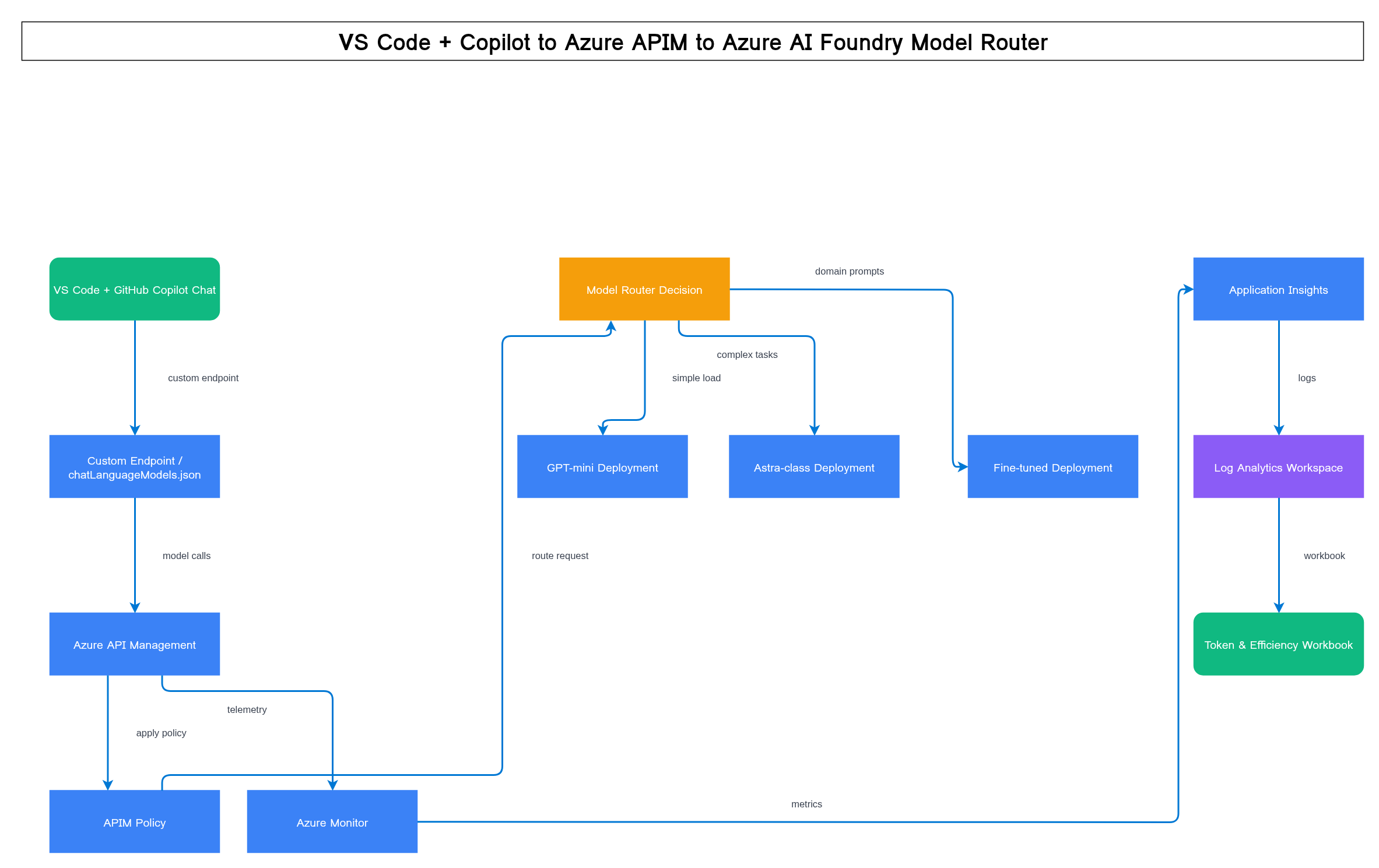The image size is (1379, 868).
Task: Click the 'model calls' edge label
Action: (187, 556)
